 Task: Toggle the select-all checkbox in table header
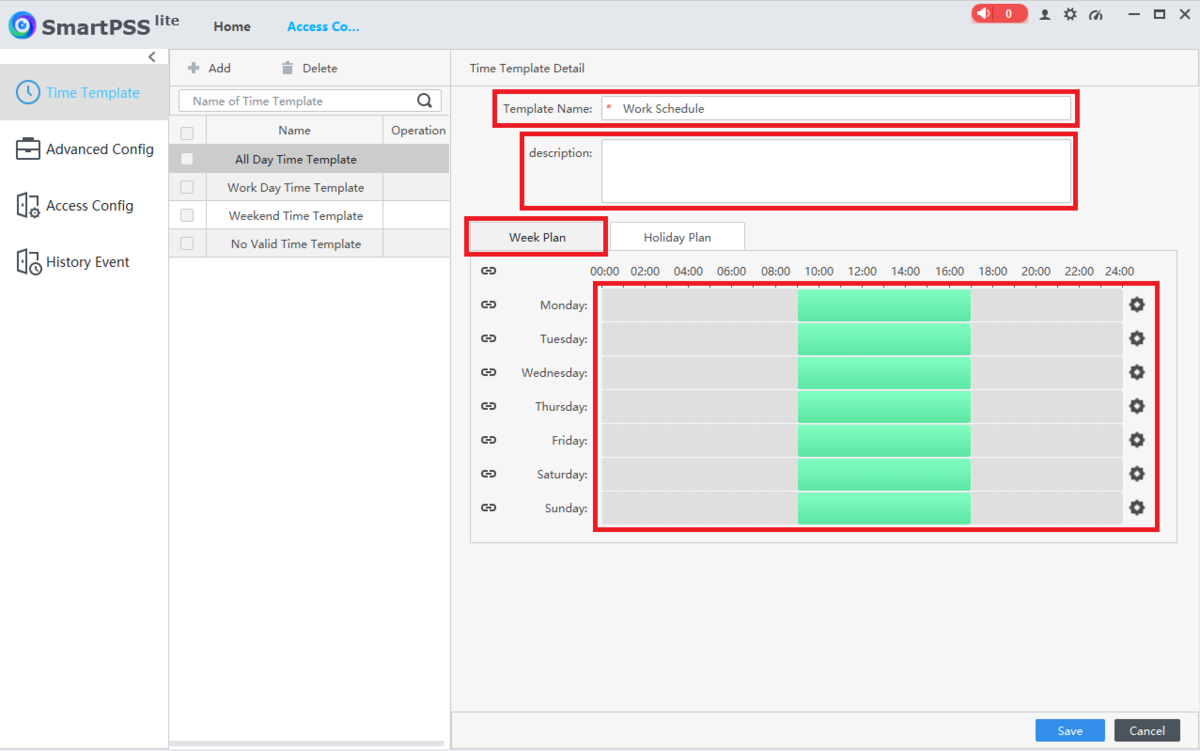pos(187,131)
